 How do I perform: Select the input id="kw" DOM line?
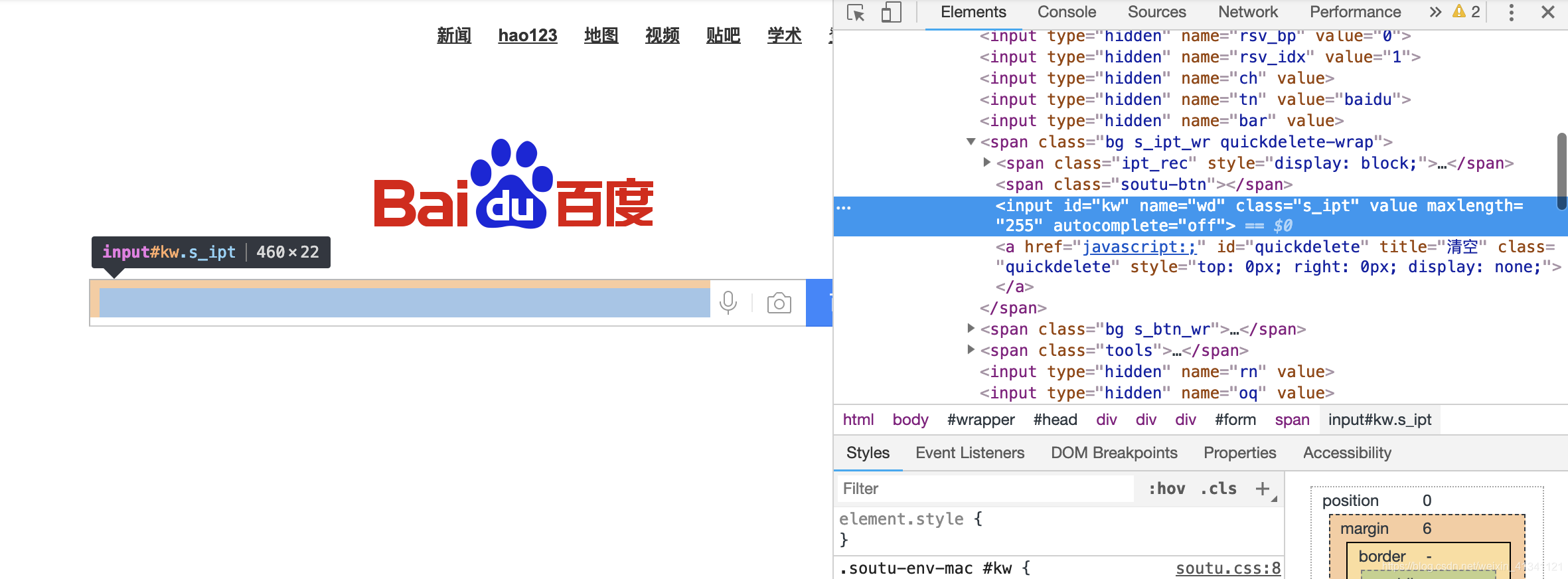tap(1200, 216)
